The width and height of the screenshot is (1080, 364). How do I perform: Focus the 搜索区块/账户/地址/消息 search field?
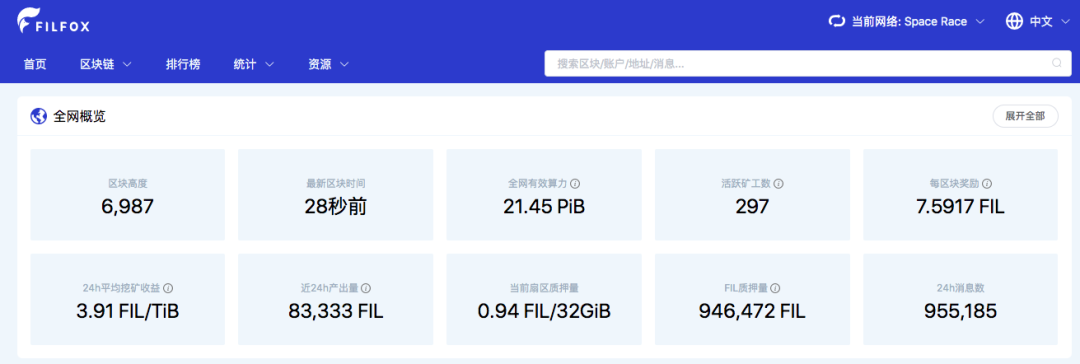[808, 63]
